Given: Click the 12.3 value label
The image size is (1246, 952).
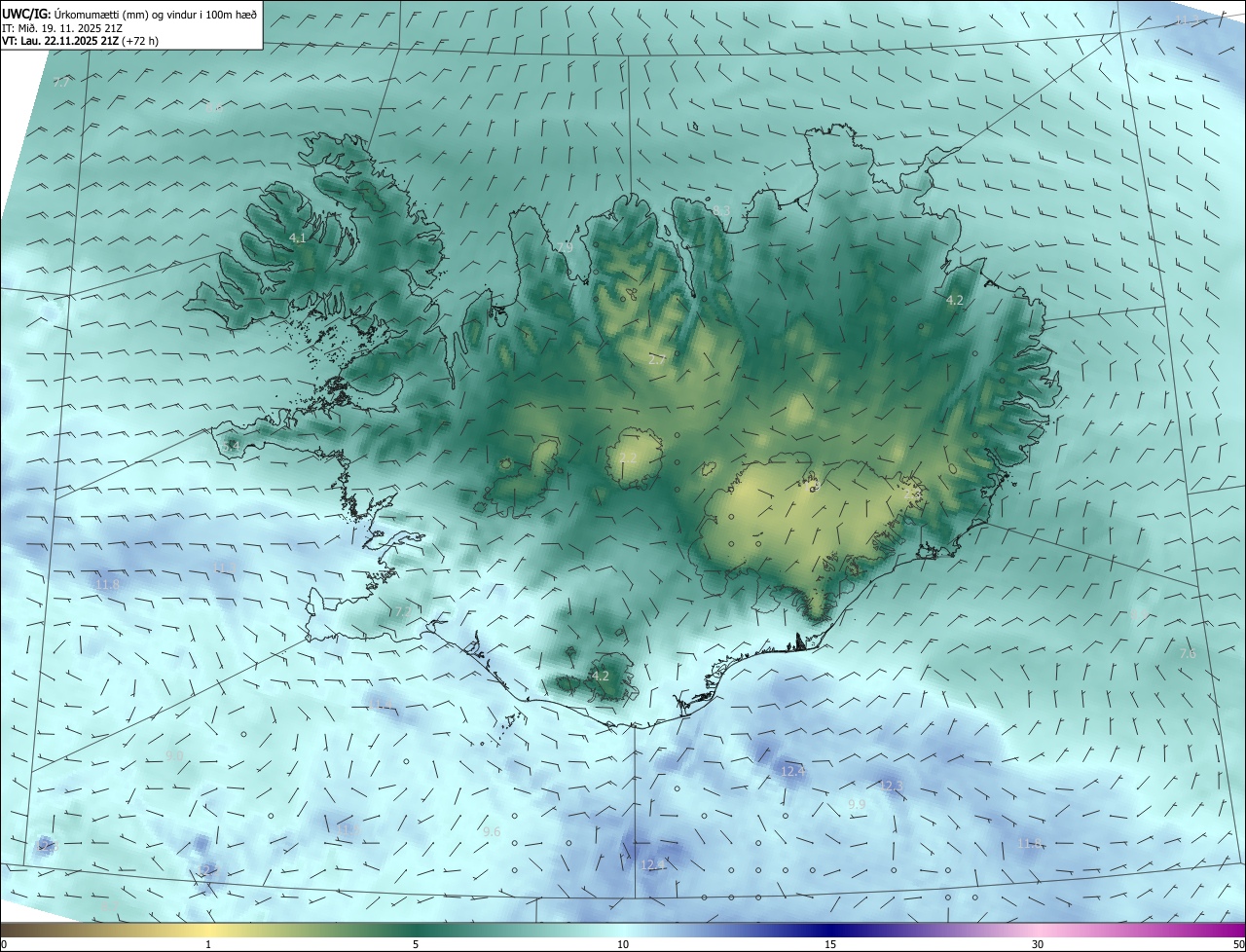Looking at the screenshot, I should pos(892,786).
